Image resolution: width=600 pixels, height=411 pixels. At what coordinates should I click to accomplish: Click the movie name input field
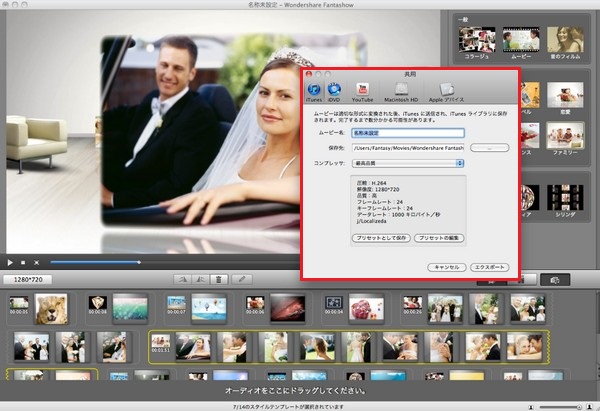pos(408,133)
